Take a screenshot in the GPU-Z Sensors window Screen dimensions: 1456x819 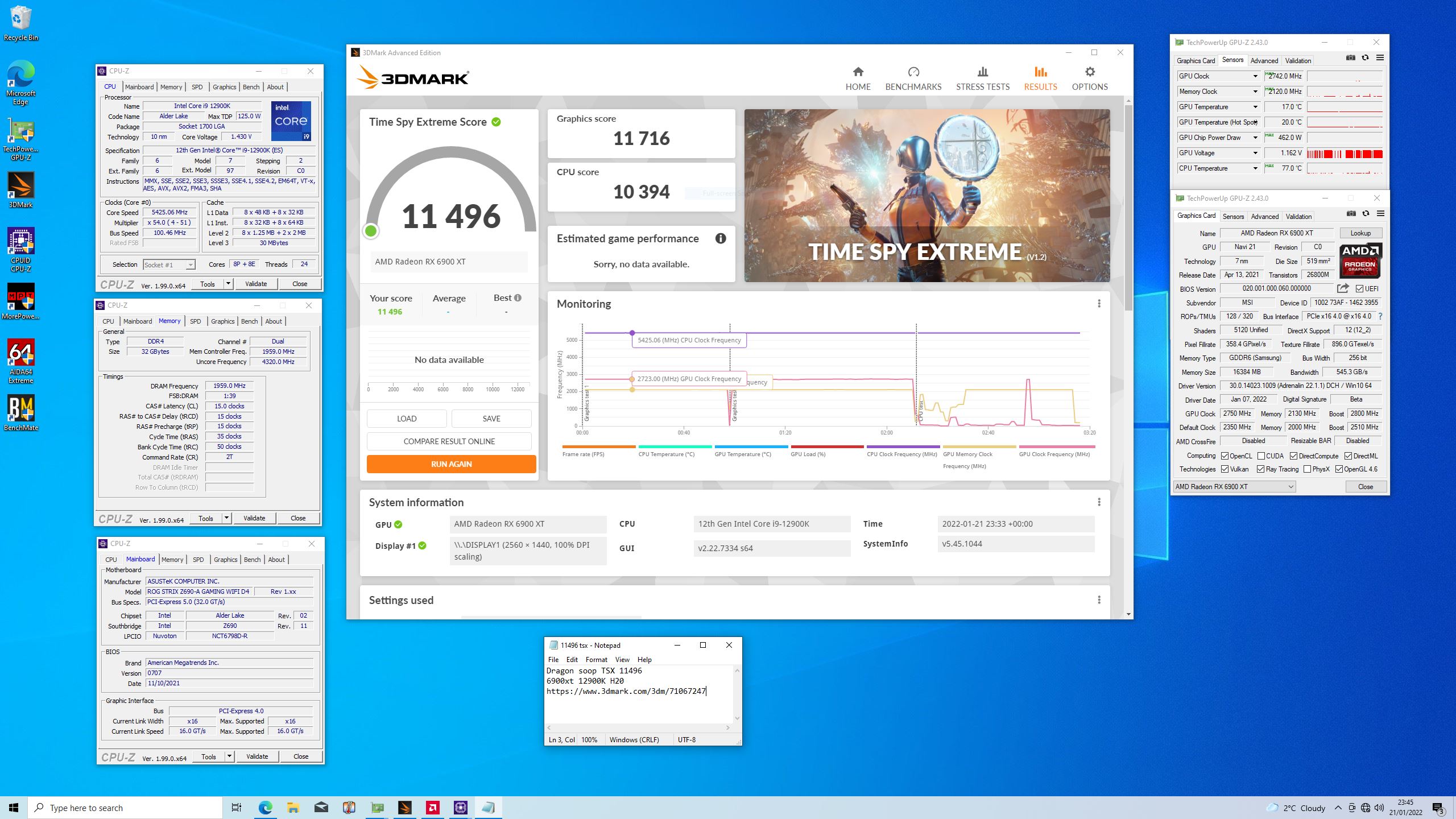[x=1351, y=58]
